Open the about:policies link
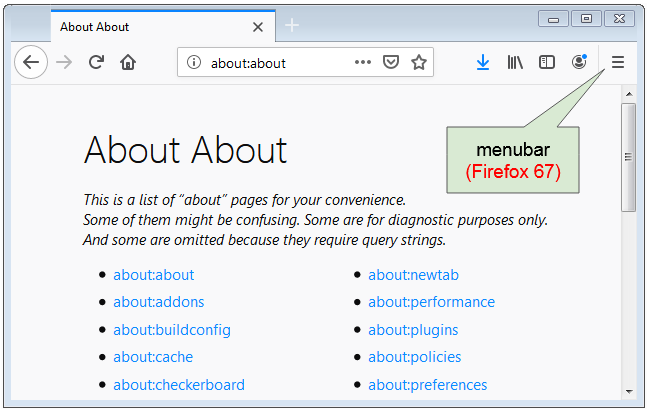 [415, 357]
